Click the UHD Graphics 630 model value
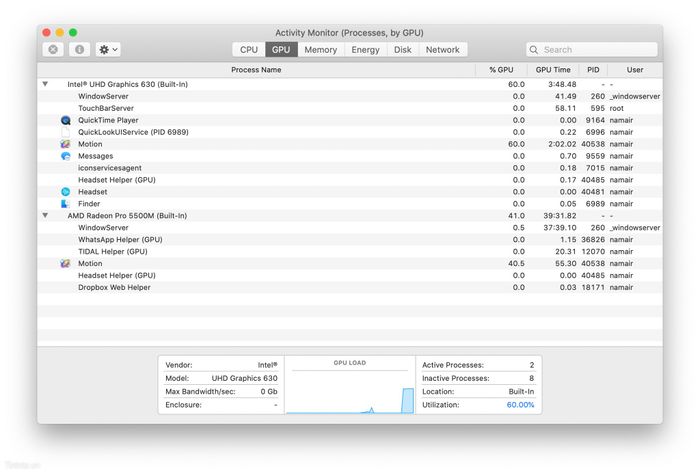Screen dimensions: 700x473 tap(244, 378)
